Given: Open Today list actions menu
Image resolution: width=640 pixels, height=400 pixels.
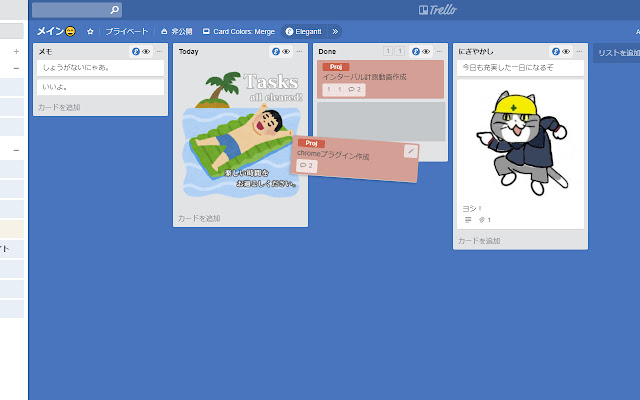Looking at the screenshot, I should point(299,51).
